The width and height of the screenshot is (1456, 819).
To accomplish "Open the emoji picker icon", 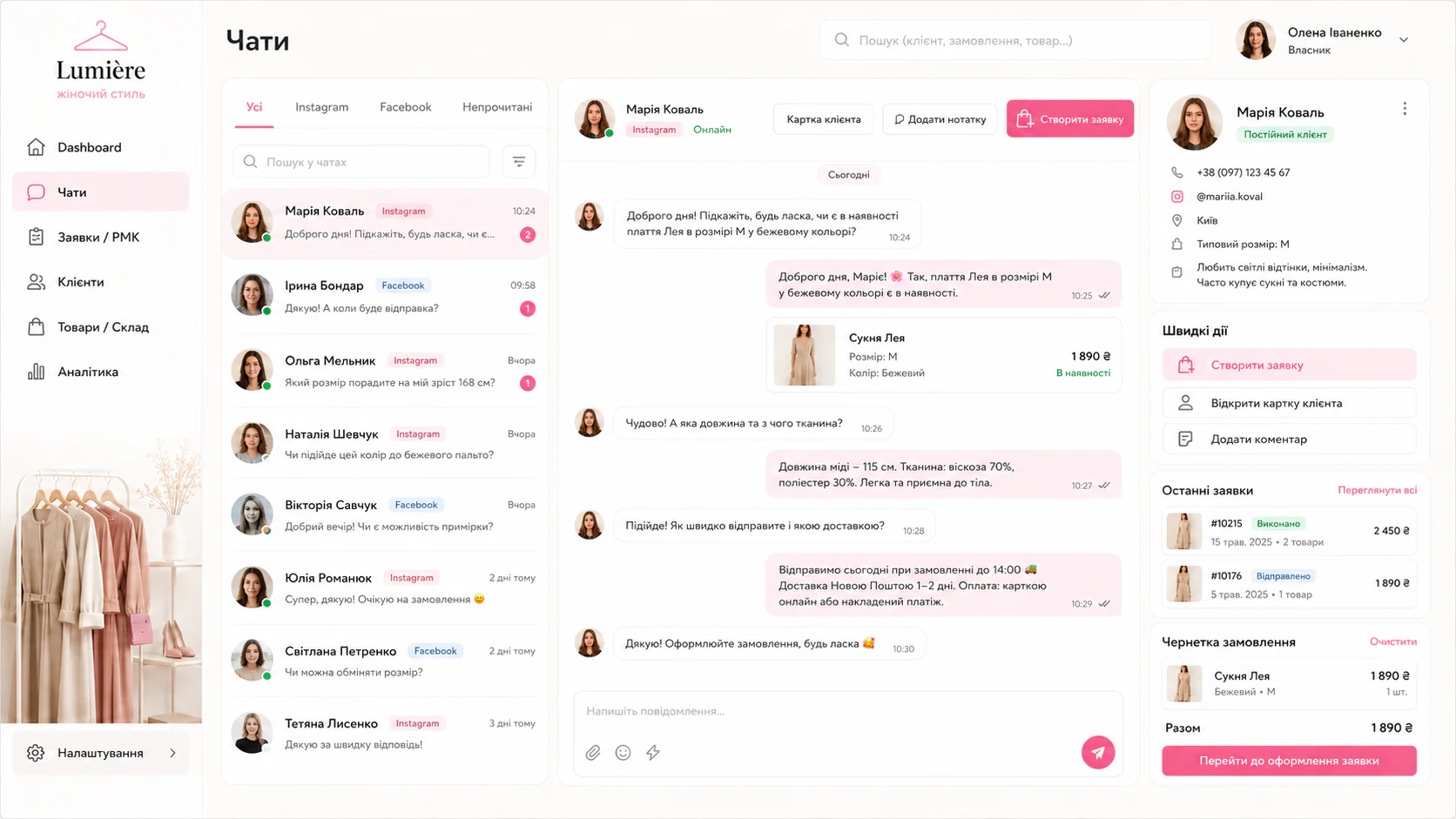I will [x=623, y=753].
